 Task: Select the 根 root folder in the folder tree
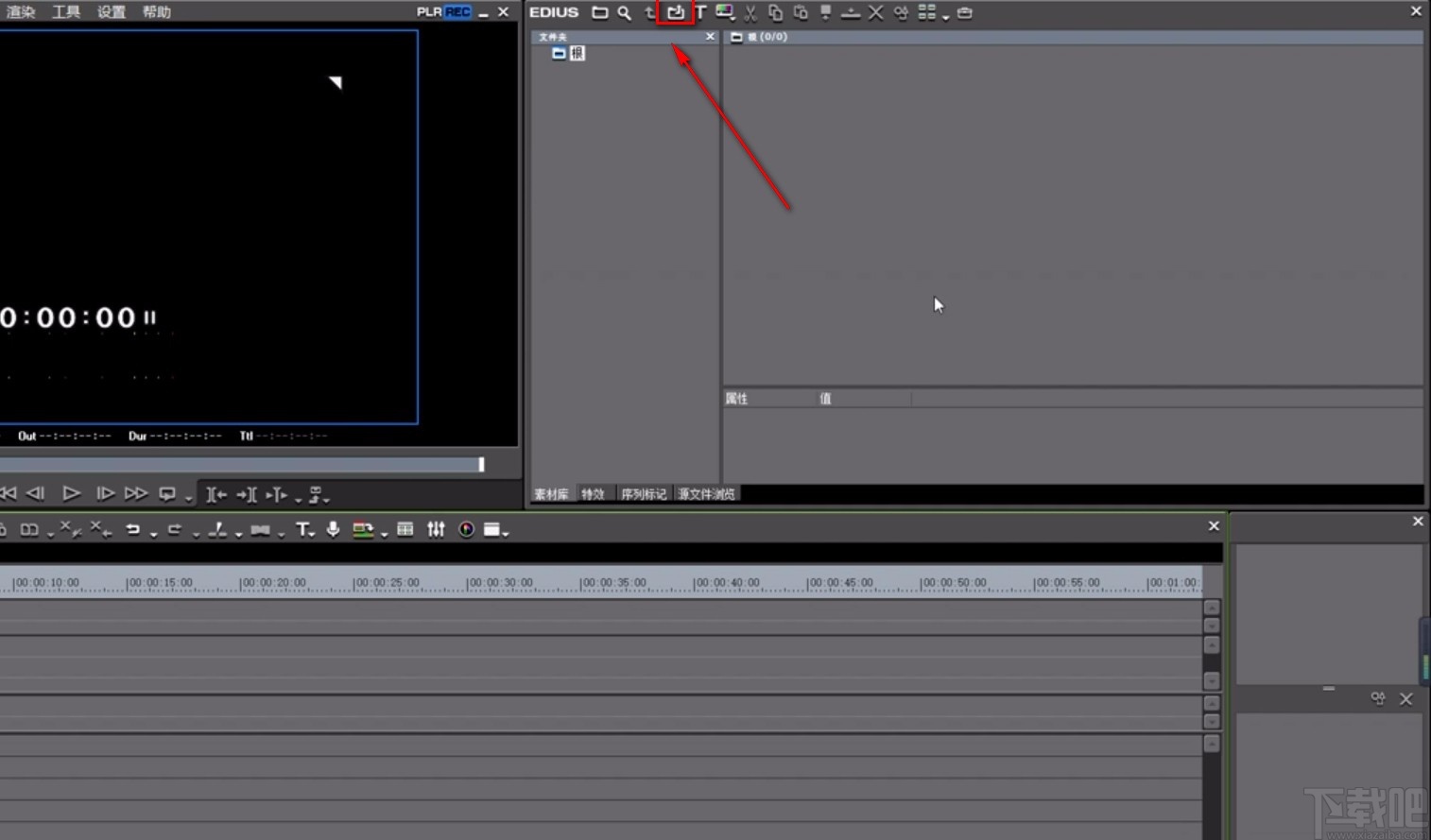click(x=577, y=53)
